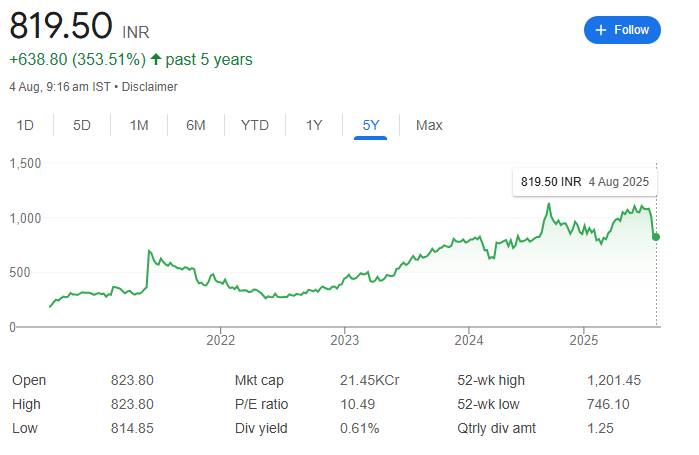Click the green up arrow icon
Viewport: 699px width, 455px height.
(156, 59)
